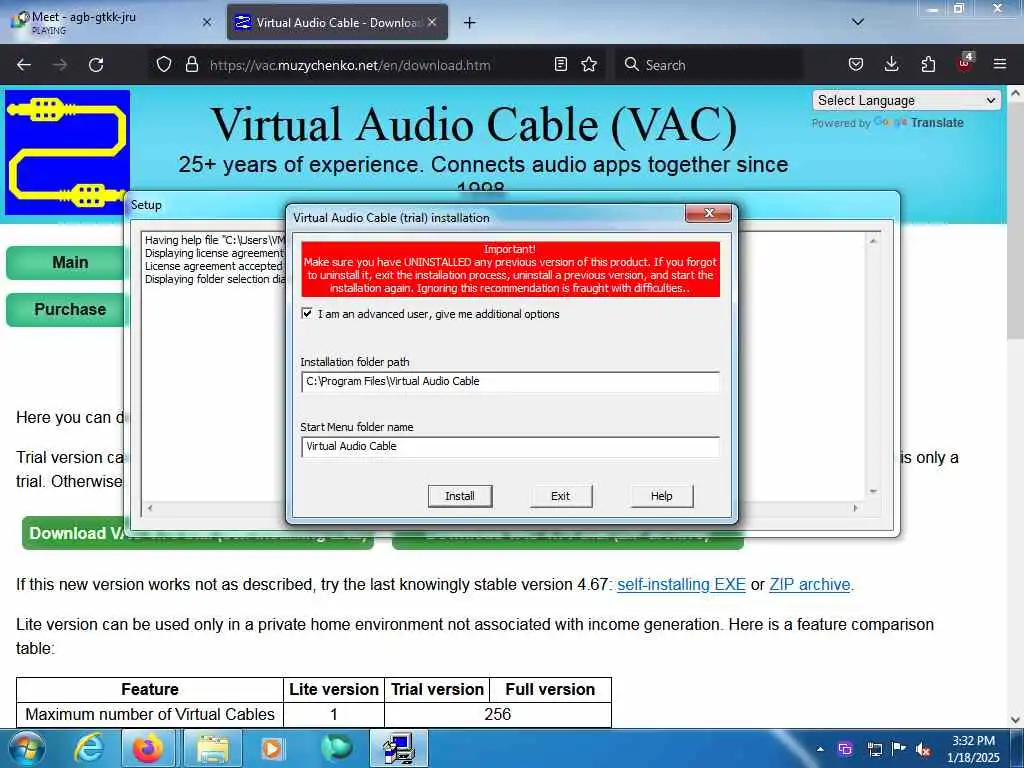Viewport: 1024px width, 768px height.
Task: Bookmark this page with the star icon
Action: (589, 64)
